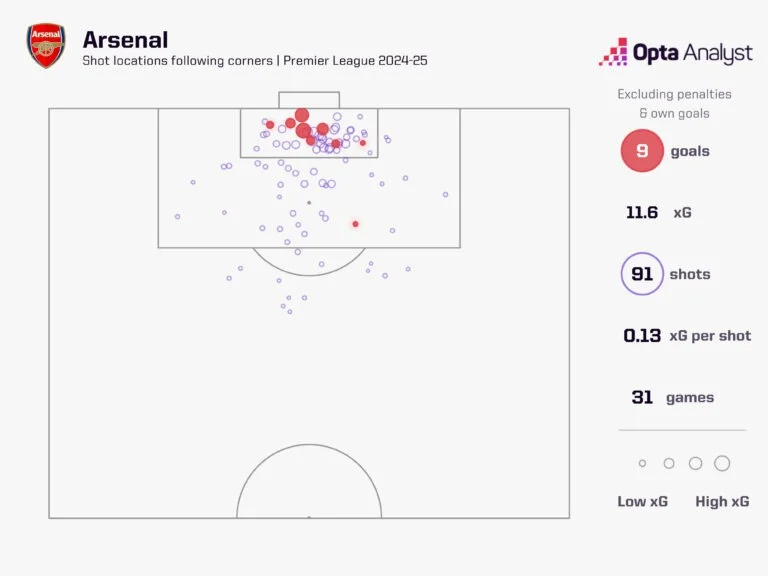Click the 'Low xG' legend label
Screen dimensions: 768x576
click(642, 501)
